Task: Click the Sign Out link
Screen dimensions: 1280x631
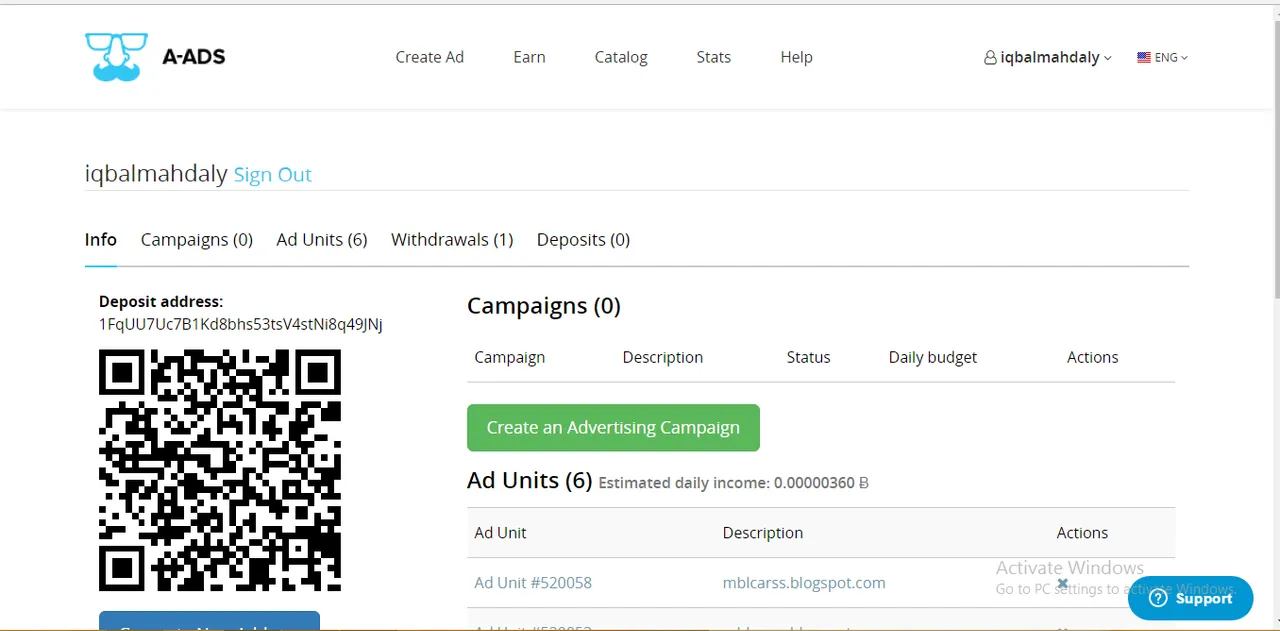Action: [x=273, y=175]
